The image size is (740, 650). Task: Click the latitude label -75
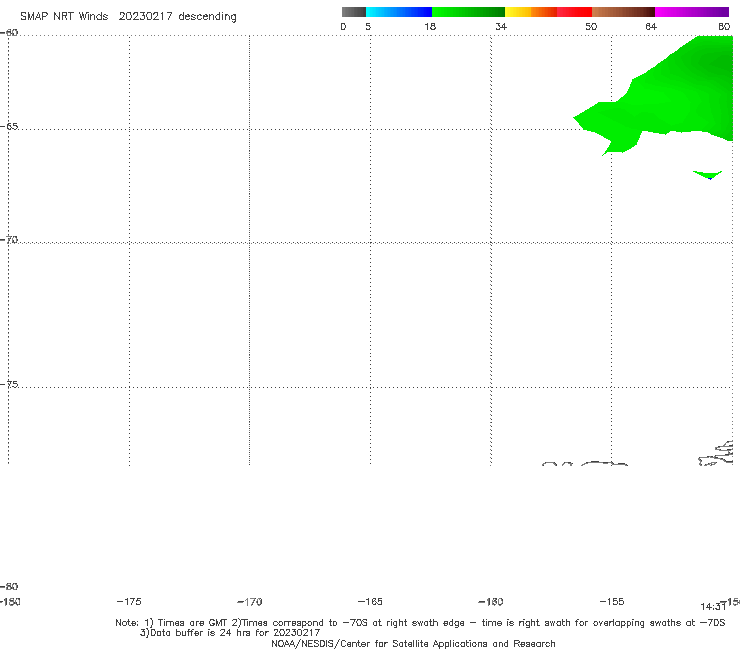(x=9, y=384)
